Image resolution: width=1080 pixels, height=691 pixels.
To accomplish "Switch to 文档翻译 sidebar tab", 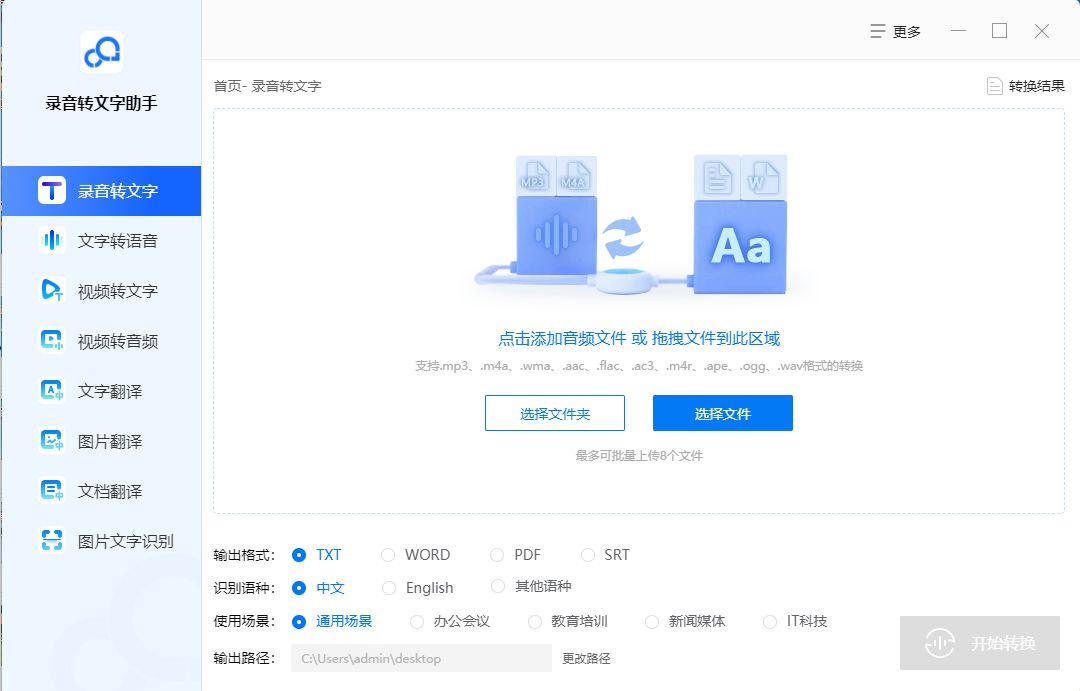I will 101,491.
